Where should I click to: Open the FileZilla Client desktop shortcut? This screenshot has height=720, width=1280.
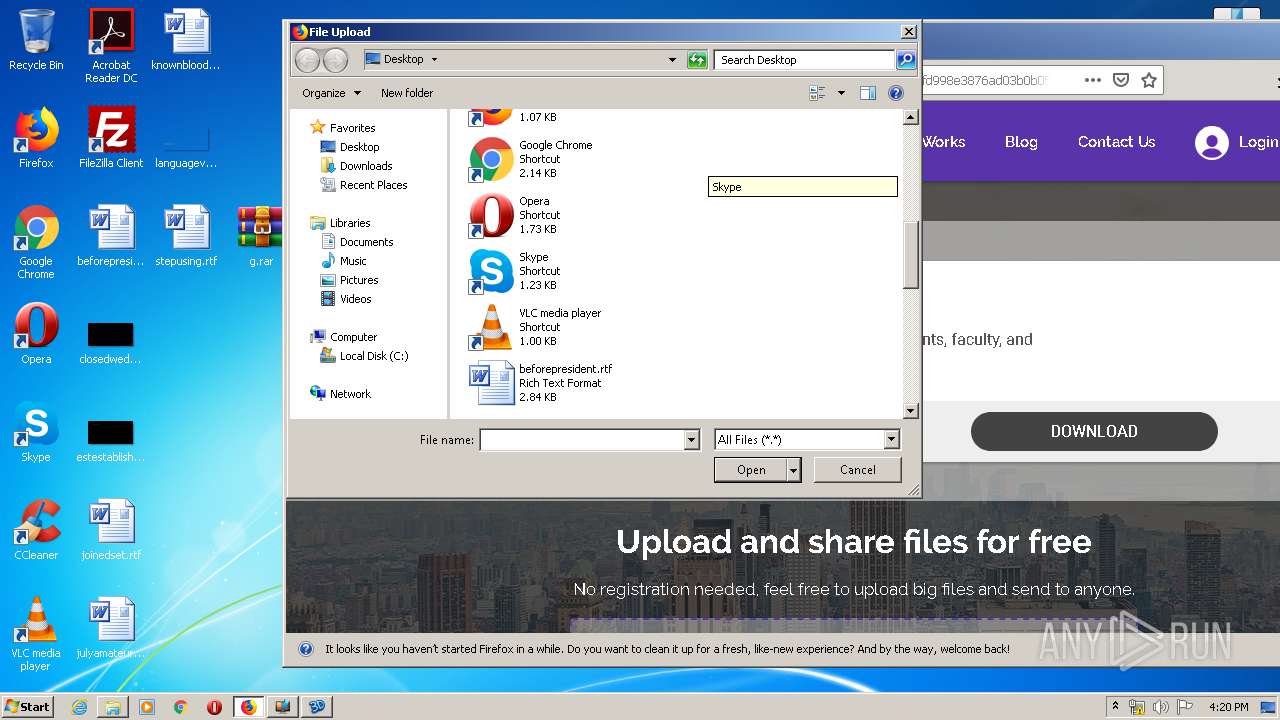tap(111, 138)
